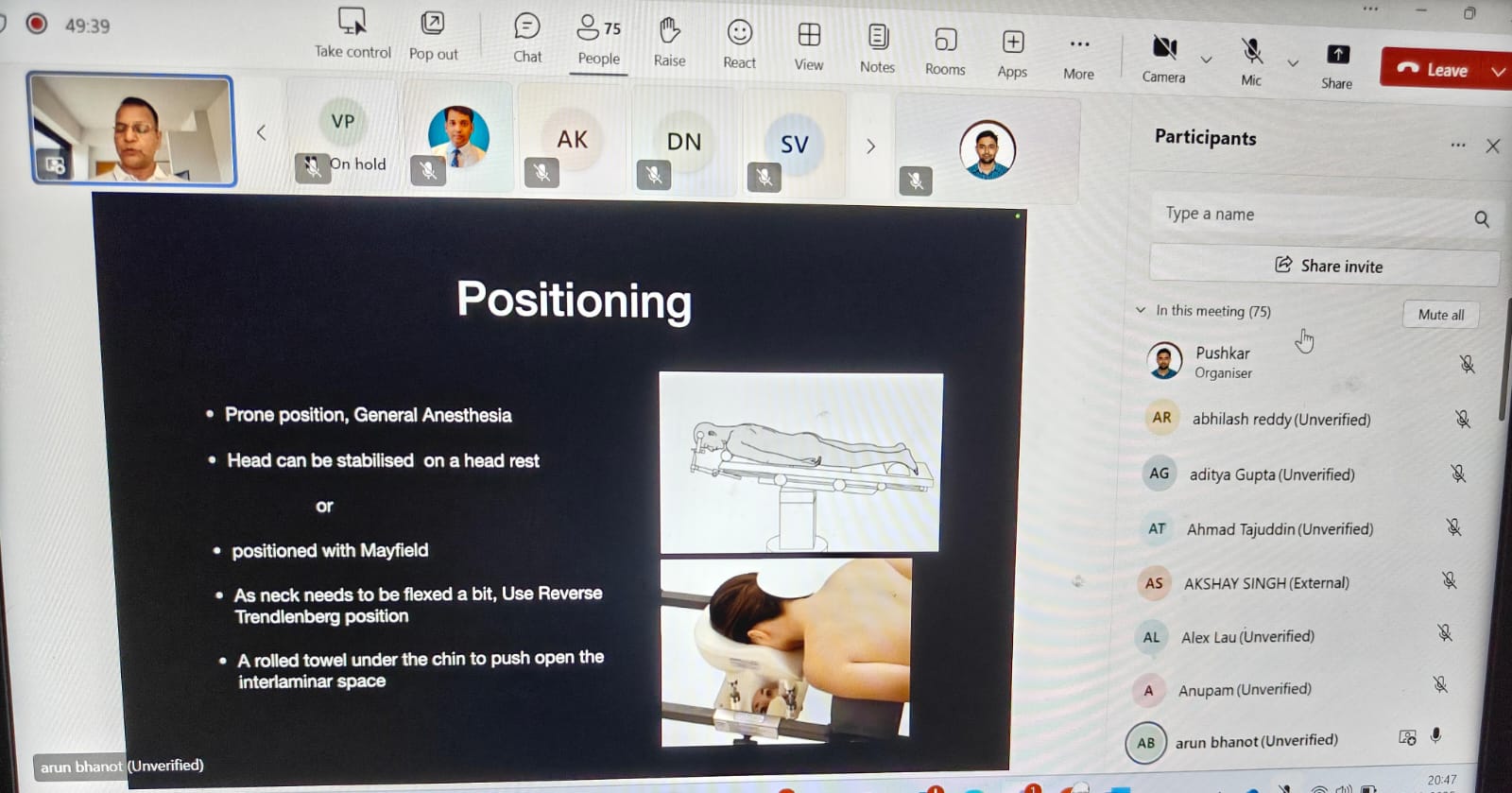1512x793 pixels.
Task: Toggle the People panel
Action: (599, 40)
